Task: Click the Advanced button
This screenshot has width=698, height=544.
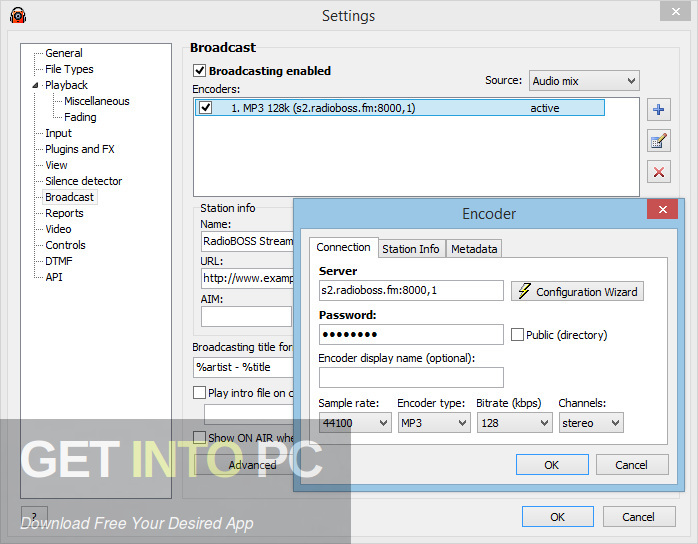Action: pyautogui.click(x=244, y=465)
